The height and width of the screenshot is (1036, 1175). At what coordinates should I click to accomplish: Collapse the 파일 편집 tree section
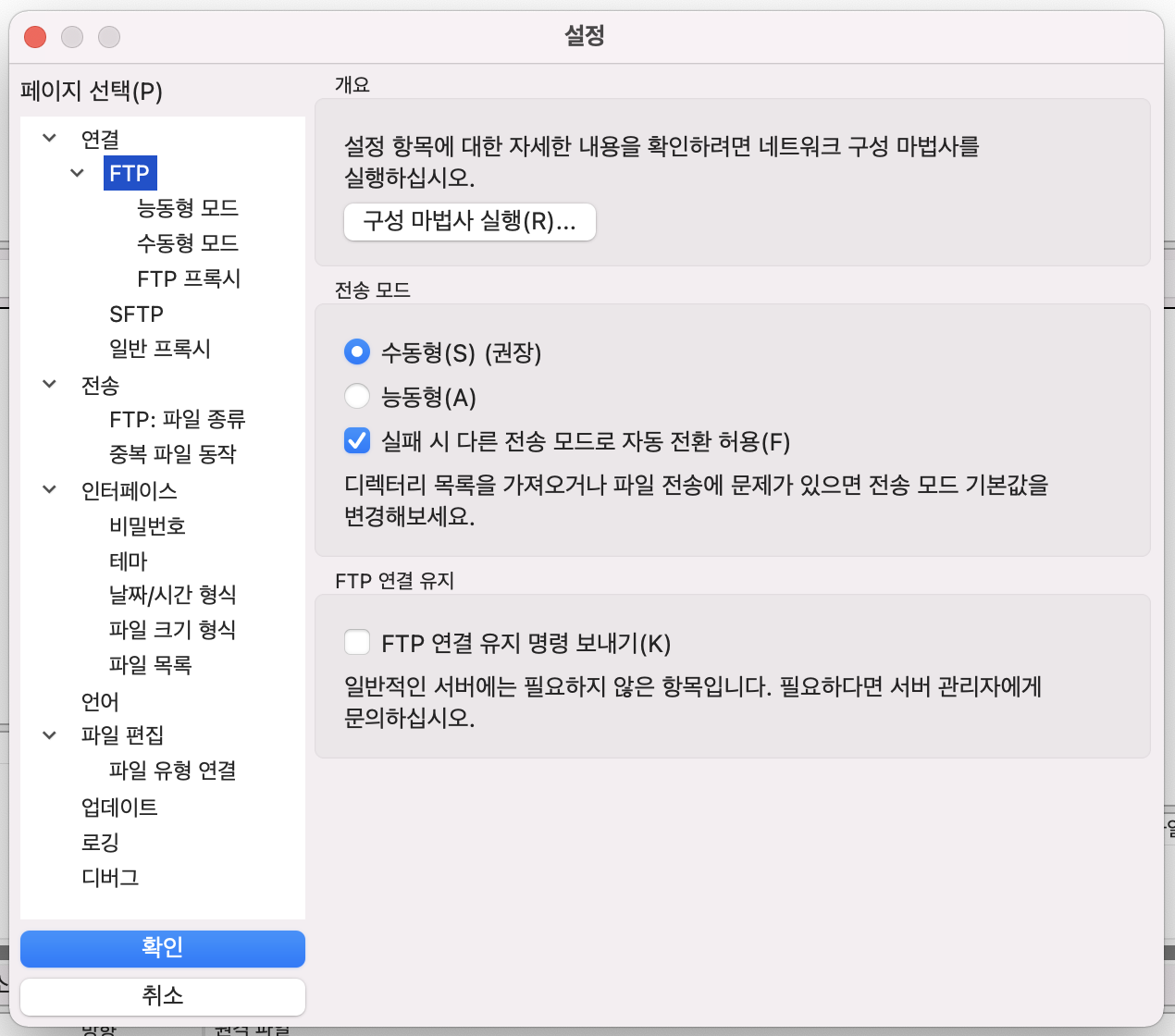50,735
